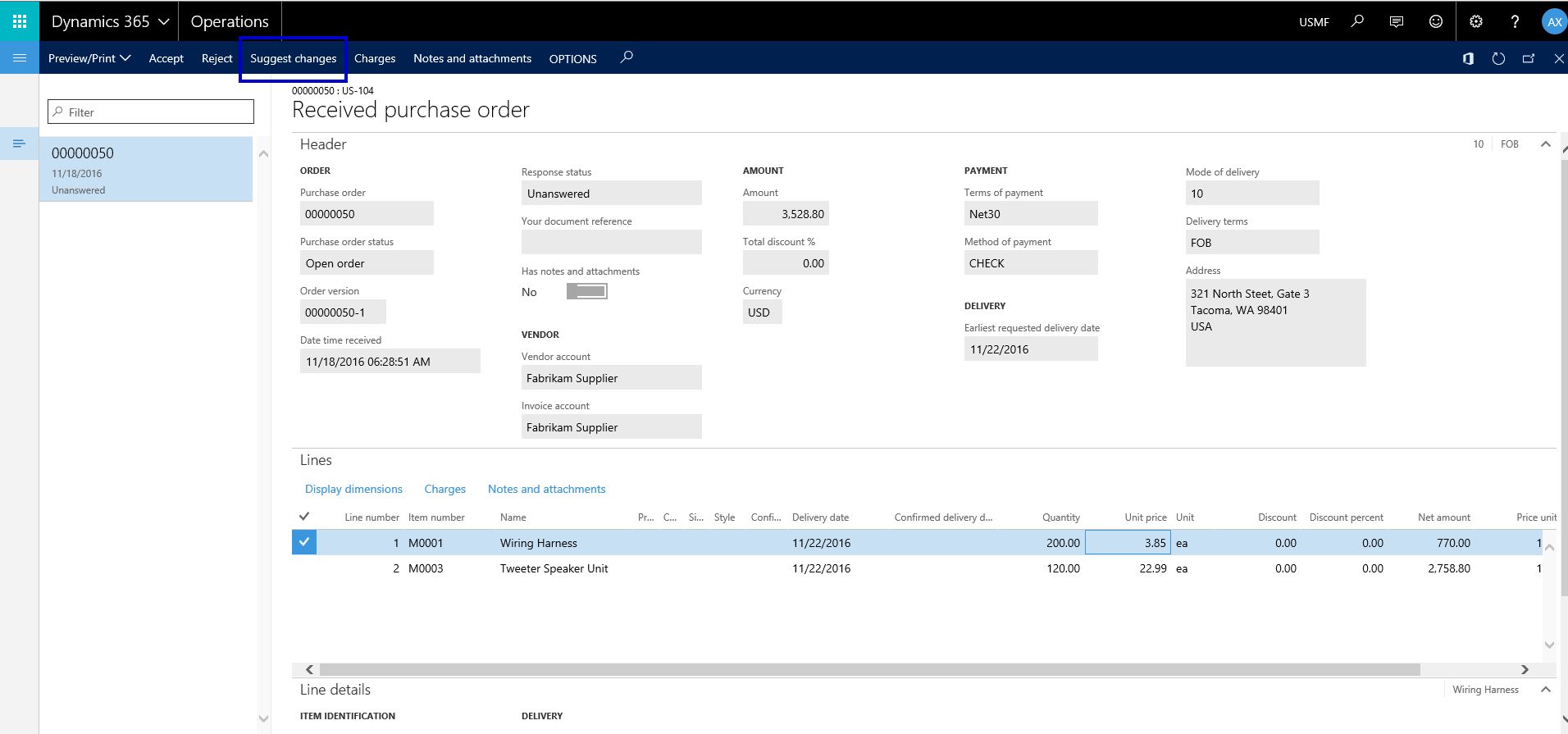Viewport: 1568px width, 734px height.
Task: Uncheck the Wiring Harness row checkbox
Action: point(304,542)
